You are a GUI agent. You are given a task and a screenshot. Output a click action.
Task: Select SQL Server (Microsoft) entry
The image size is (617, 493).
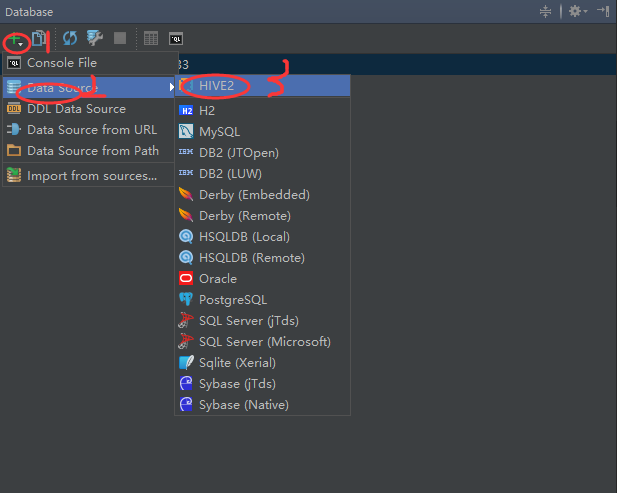point(262,342)
